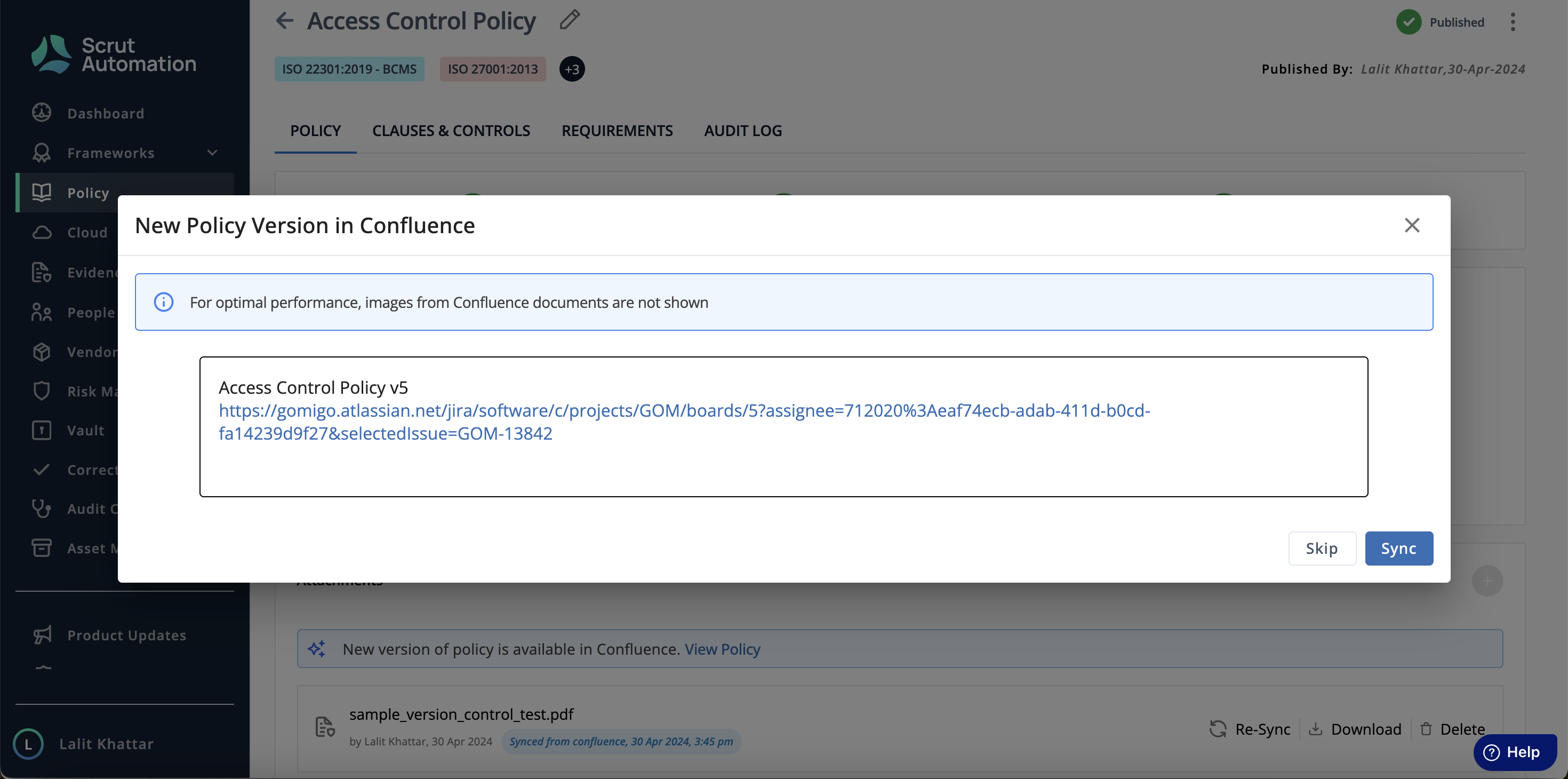Click the file icon of sample_version_control_test.pdf
The image size is (1568, 779).
tap(325, 727)
